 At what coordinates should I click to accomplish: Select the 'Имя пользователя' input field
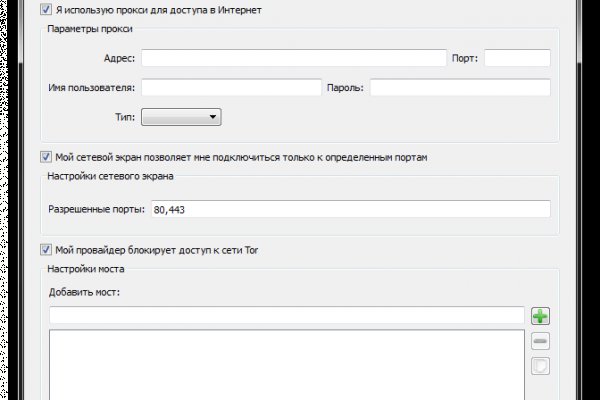coord(231,88)
